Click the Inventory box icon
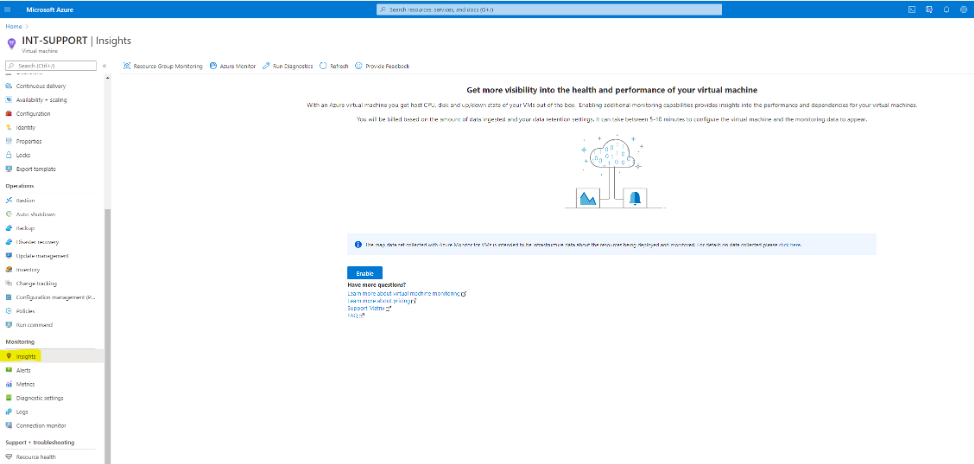This screenshot has width=974, height=464. [x=9, y=270]
